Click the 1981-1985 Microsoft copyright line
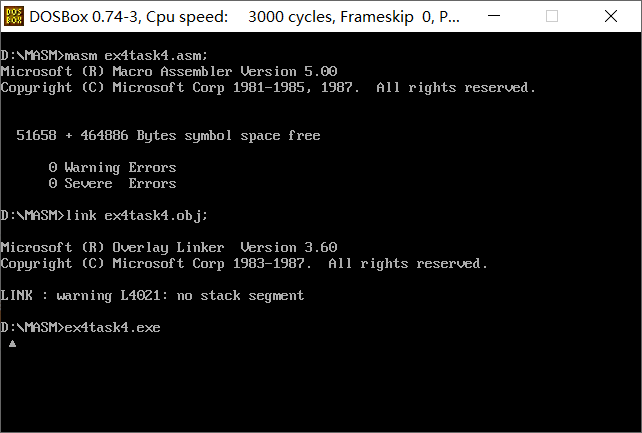Image resolution: width=642 pixels, height=433 pixels. (x=268, y=87)
